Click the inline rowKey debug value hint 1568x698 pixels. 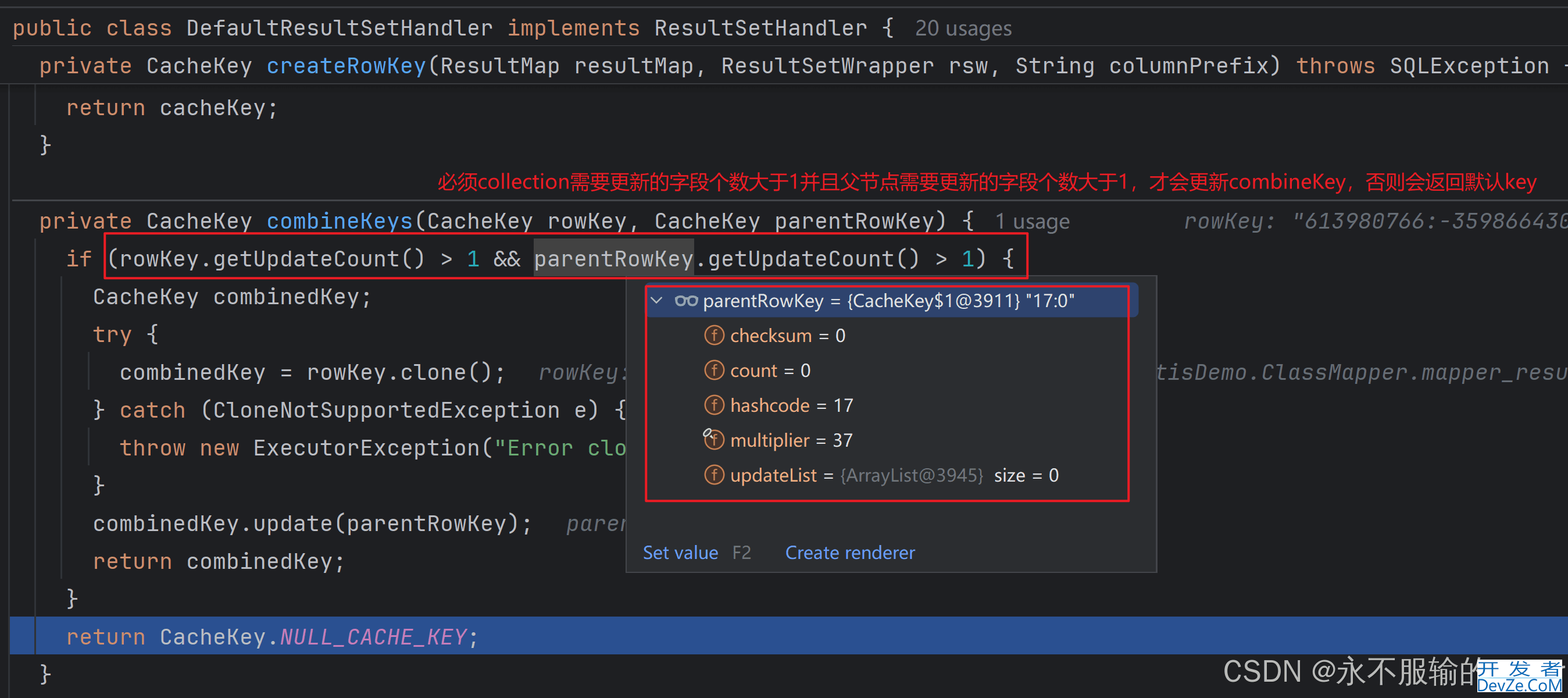click(x=1376, y=221)
